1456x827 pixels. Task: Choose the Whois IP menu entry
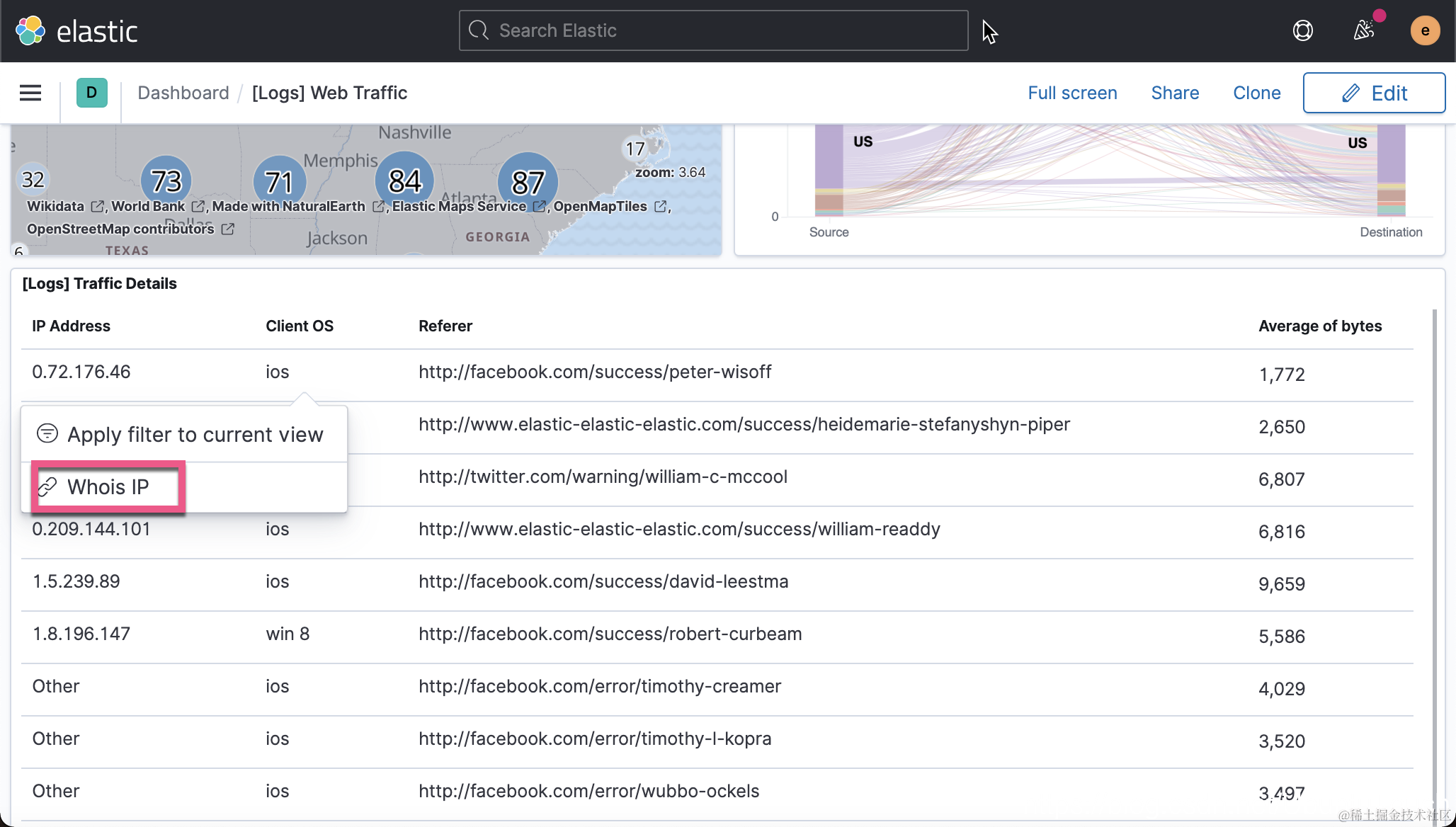pyautogui.click(x=108, y=487)
